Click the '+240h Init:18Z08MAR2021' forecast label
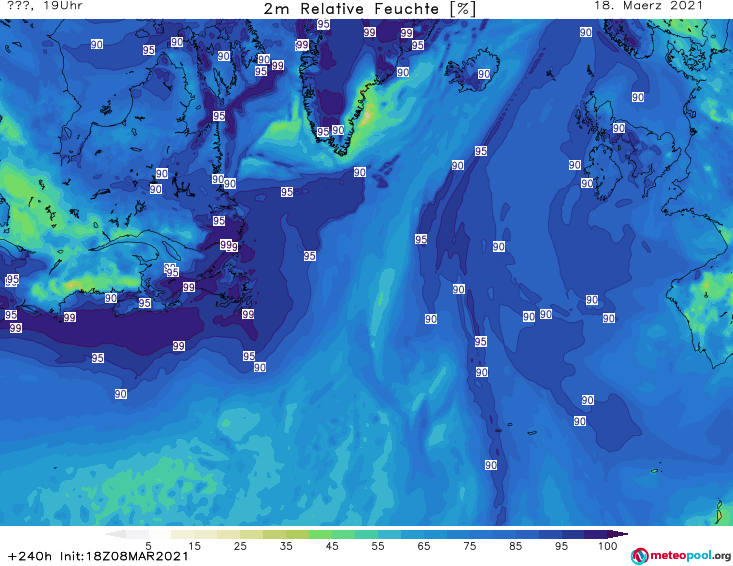 (x=98, y=556)
